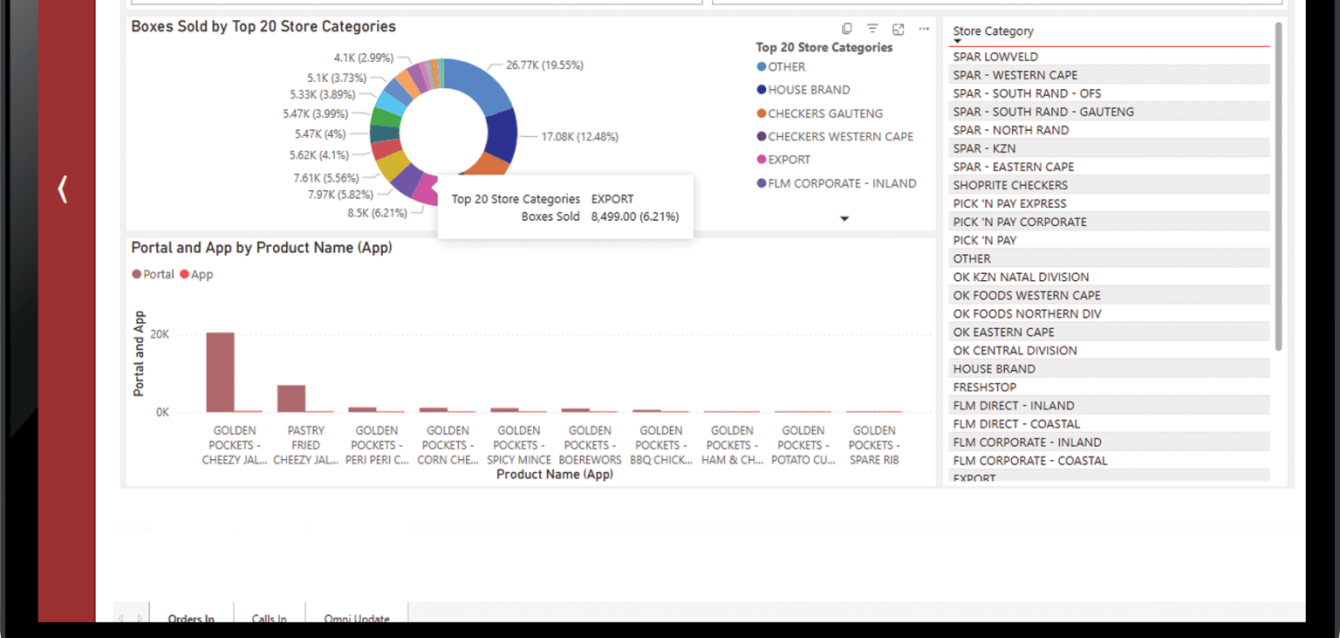The image size is (1340, 638).
Task: Click the 26.77K blue donut segment
Action: coord(480,83)
